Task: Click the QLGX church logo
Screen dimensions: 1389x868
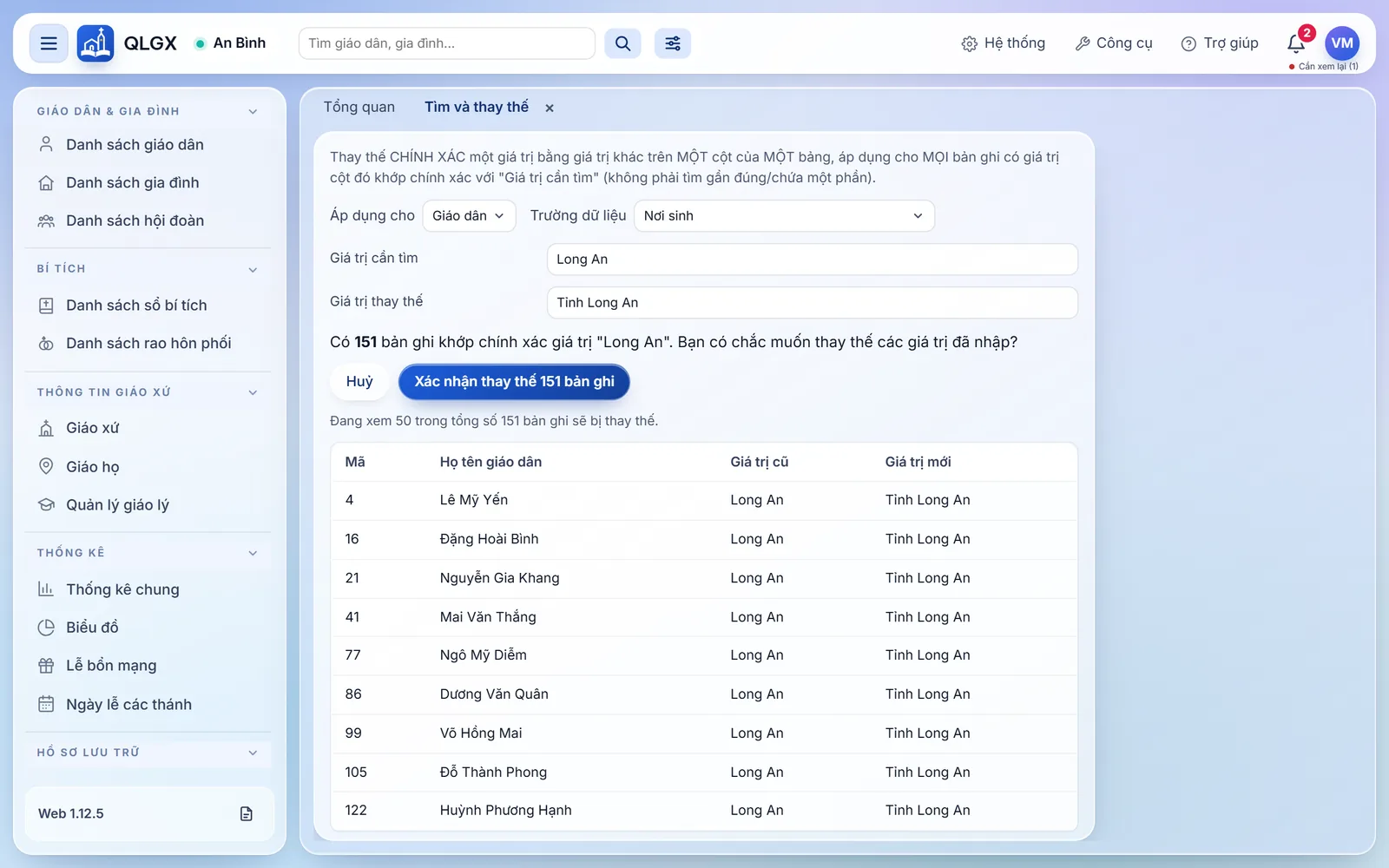Action: (x=95, y=43)
